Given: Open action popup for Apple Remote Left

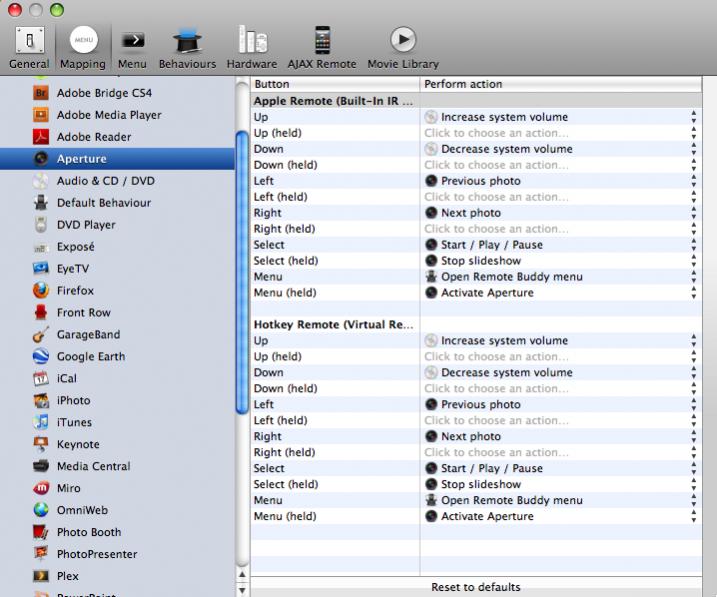Looking at the screenshot, I should tap(694, 181).
